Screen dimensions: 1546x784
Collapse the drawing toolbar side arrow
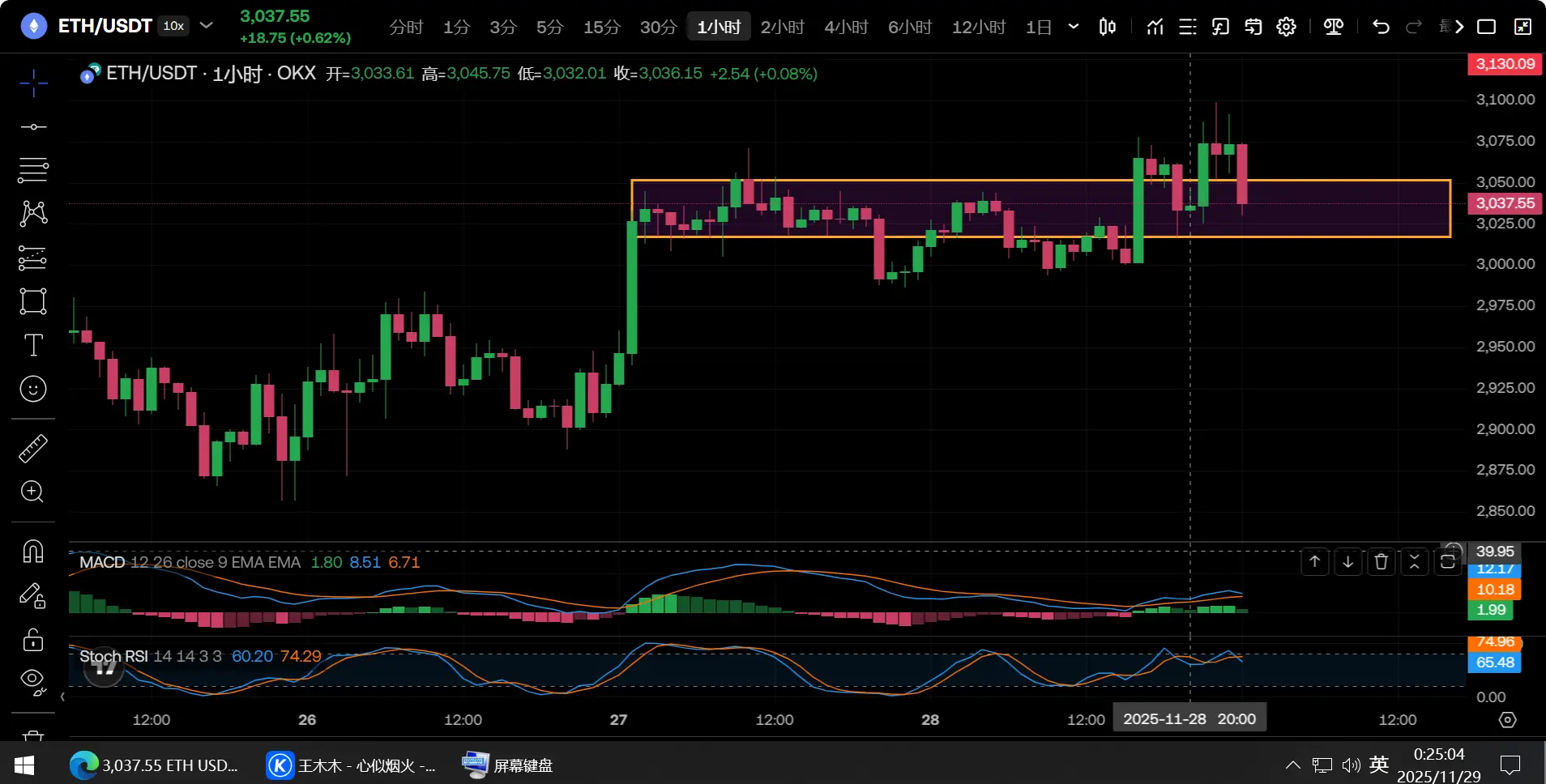62,697
